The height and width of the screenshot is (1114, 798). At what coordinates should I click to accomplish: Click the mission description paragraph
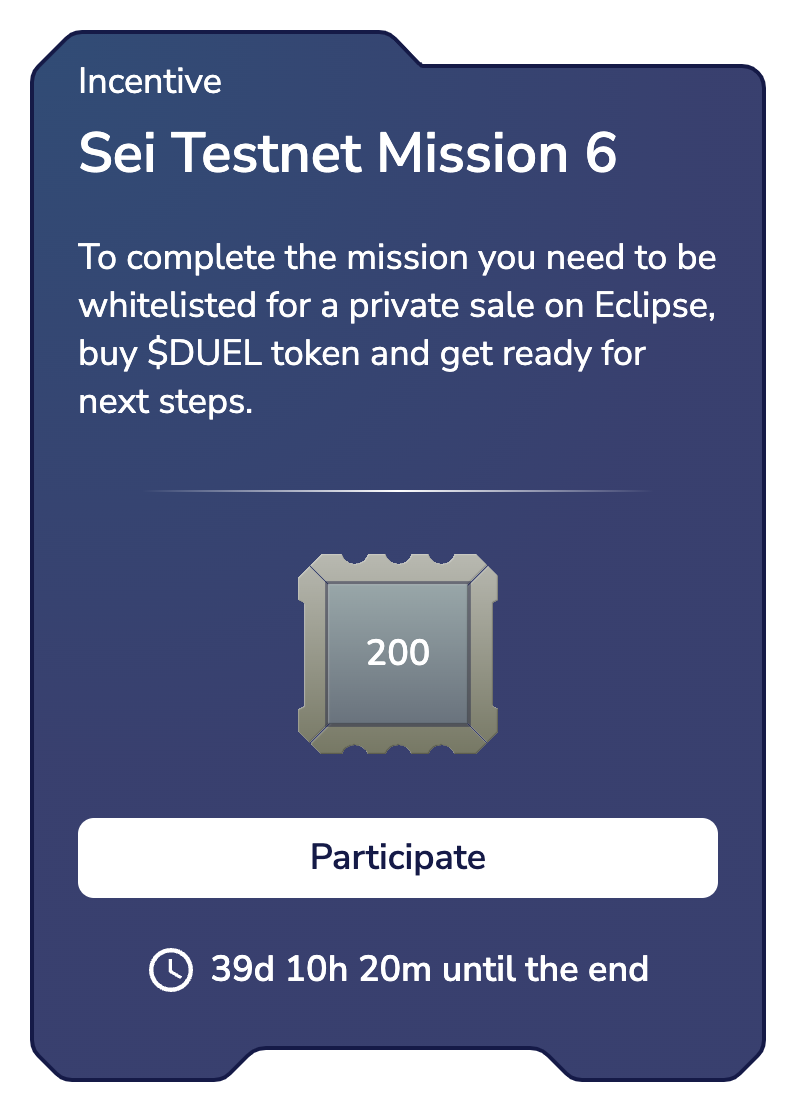[x=398, y=330]
